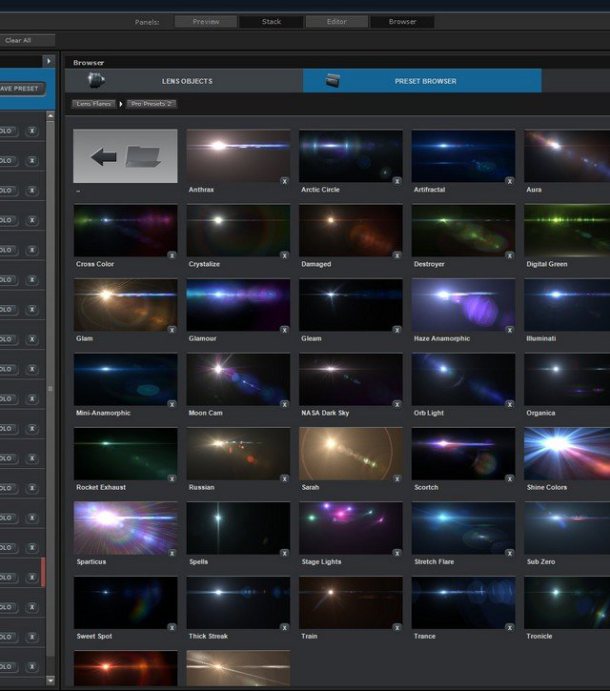Delete the Glamour preset using its X icon
The image size is (610, 691).
point(285,330)
